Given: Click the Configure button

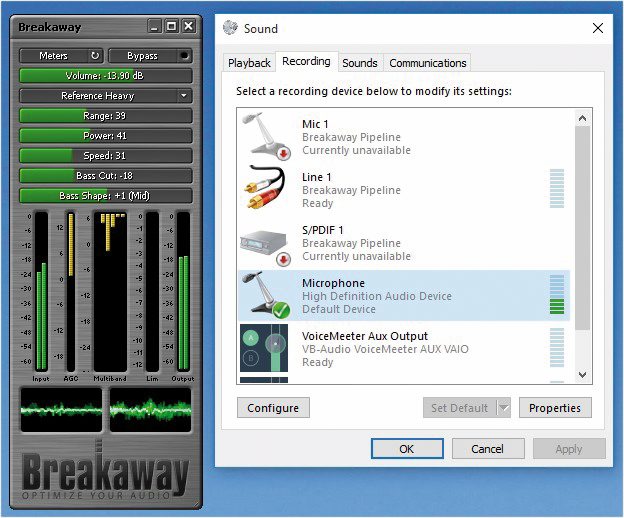Looking at the screenshot, I should pyautogui.click(x=273, y=408).
